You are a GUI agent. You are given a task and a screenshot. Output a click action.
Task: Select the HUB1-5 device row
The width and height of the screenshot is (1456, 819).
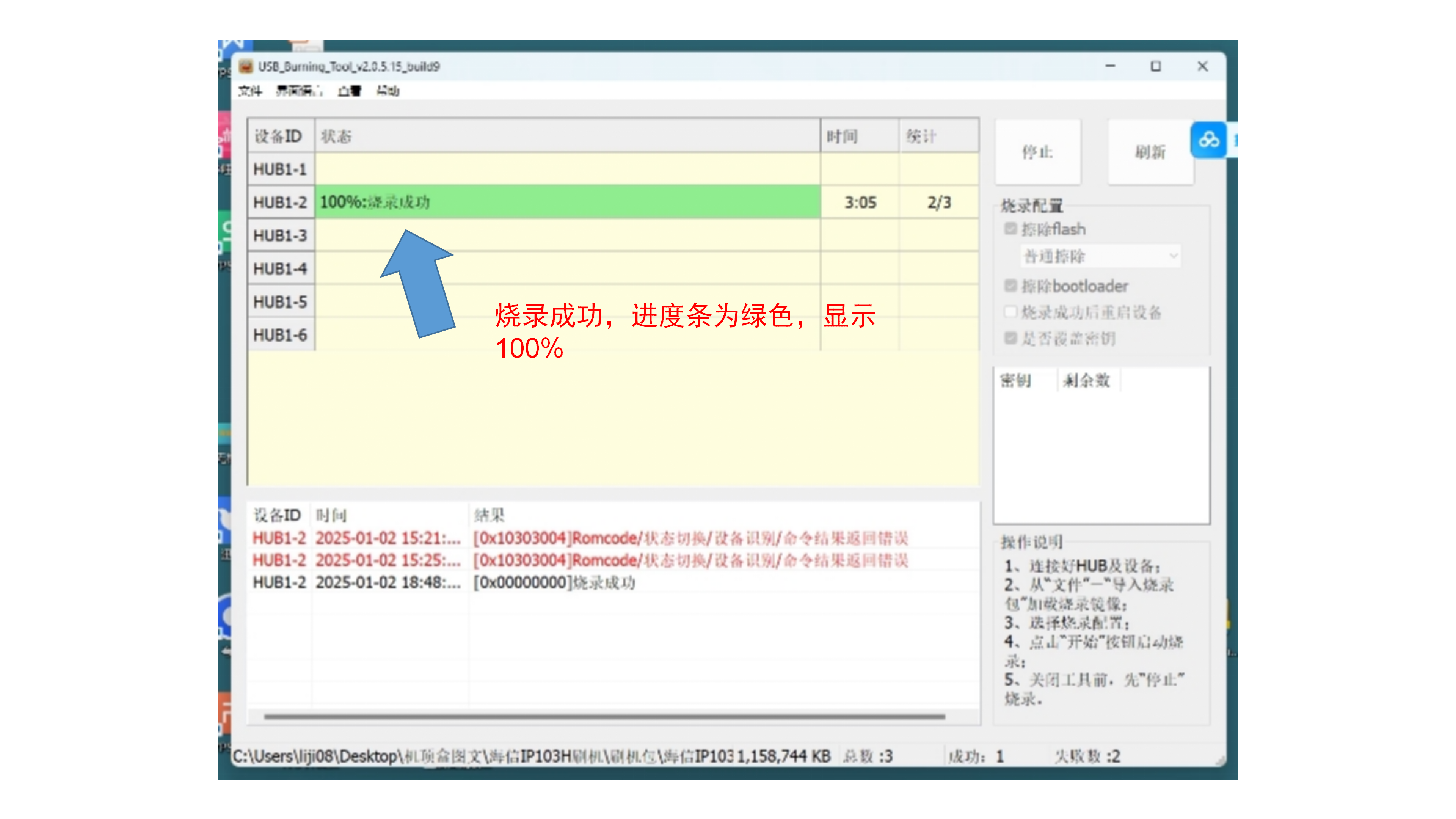(613, 302)
